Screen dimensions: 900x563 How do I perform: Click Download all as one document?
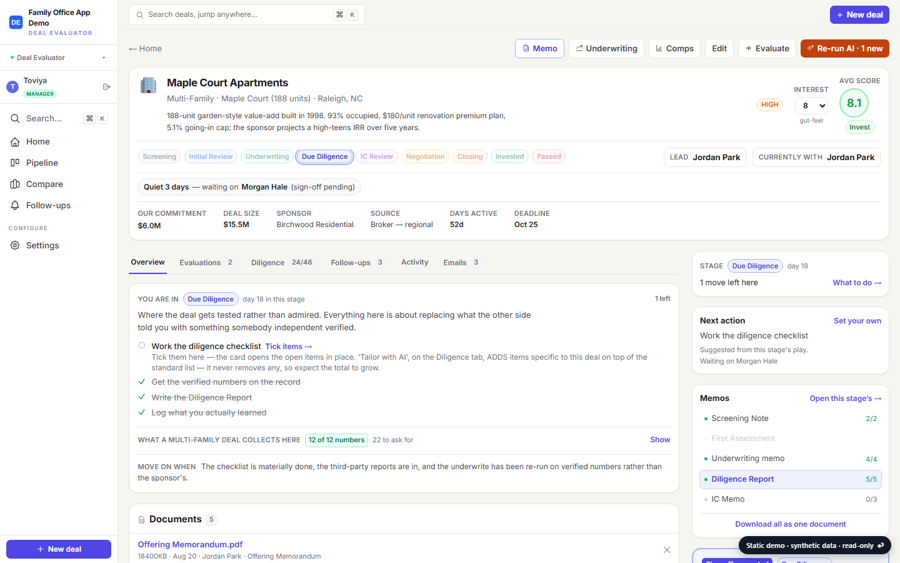pos(790,525)
